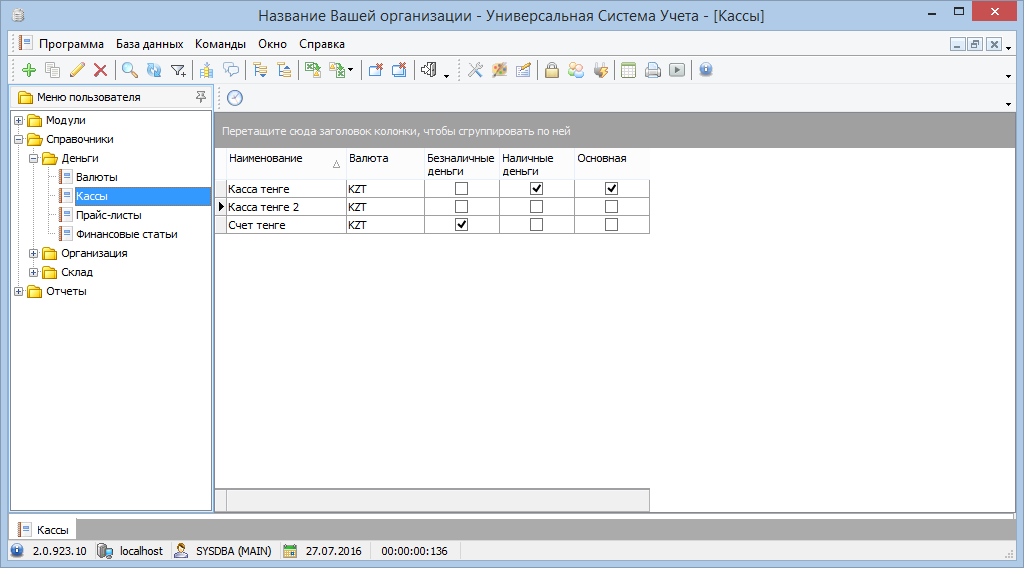Check Основная for Касса тенге 2
The image size is (1024, 568).
coord(611,207)
